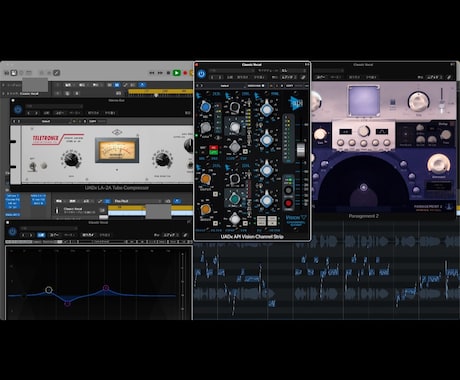Click the LA-2A Peak Reduction knob
This screenshot has width=460, height=380.
(162, 159)
